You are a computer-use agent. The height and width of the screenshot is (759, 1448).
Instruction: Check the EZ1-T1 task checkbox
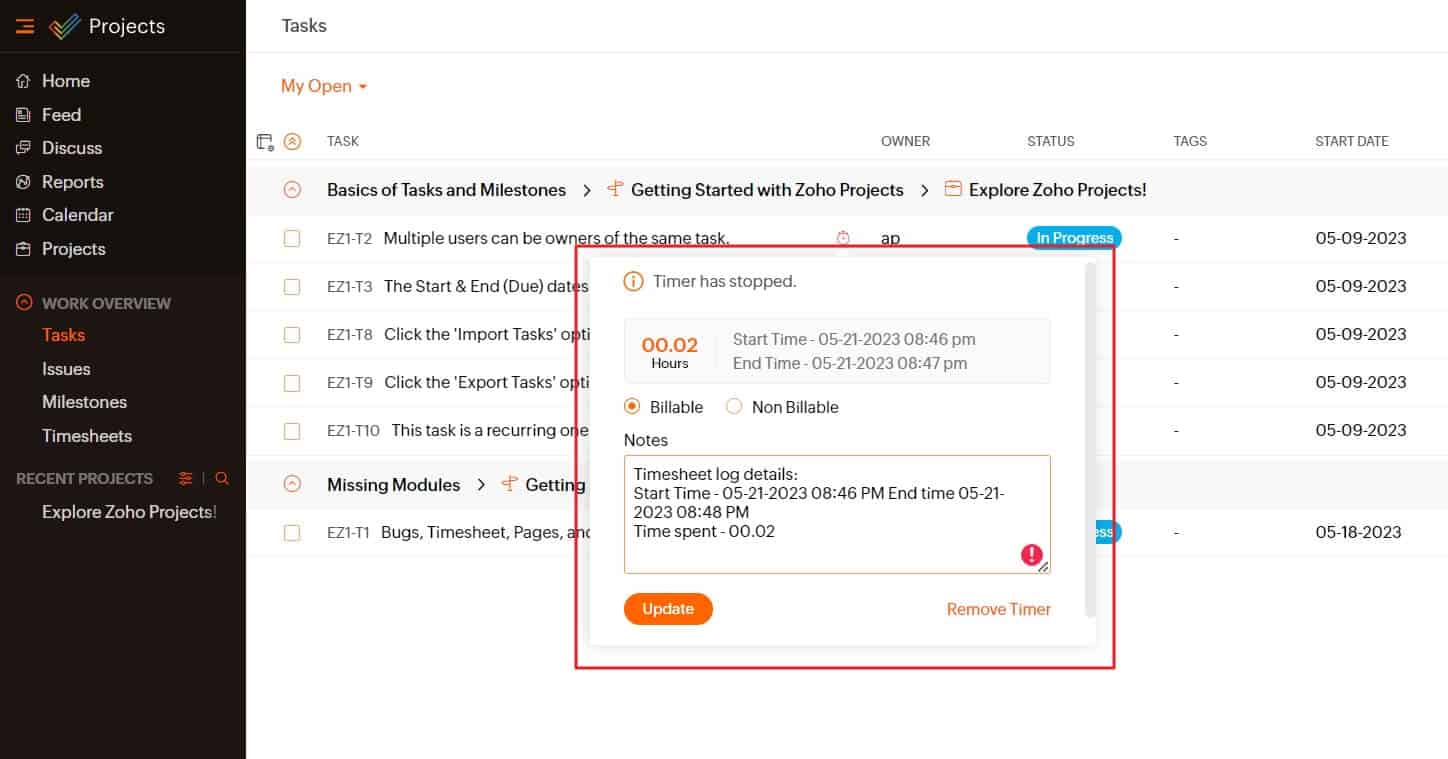point(292,533)
